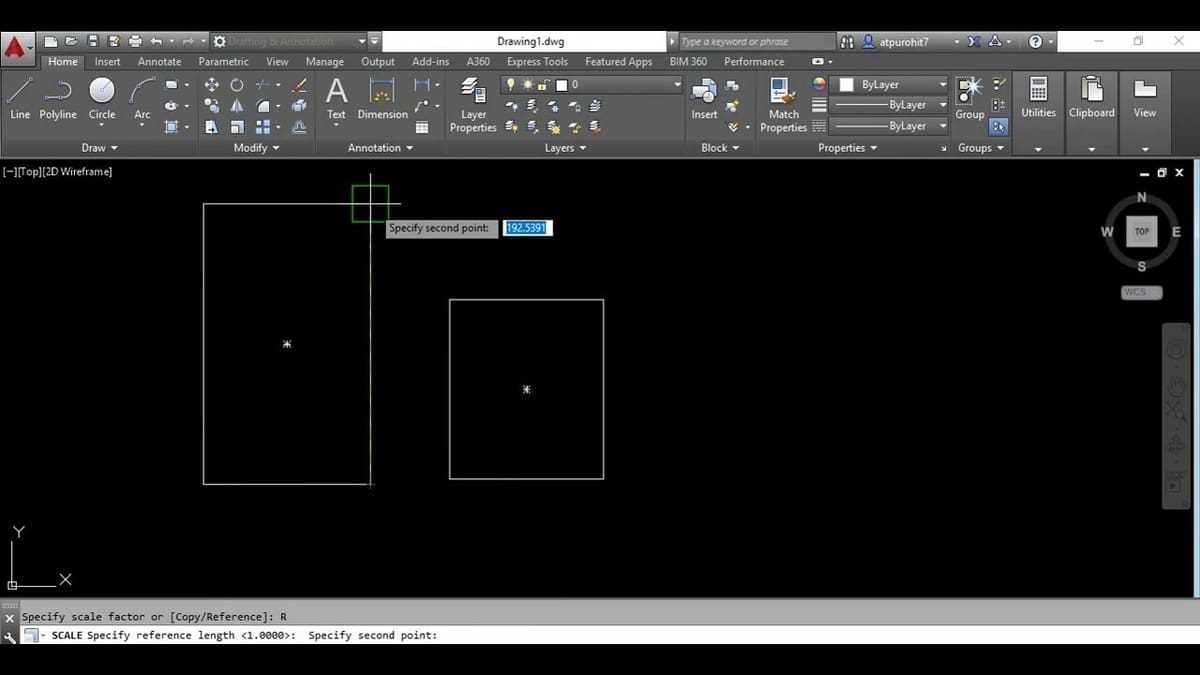Click the Scale tool icon
The width and height of the screenshot is (1200, 675).
click(237, 127)
